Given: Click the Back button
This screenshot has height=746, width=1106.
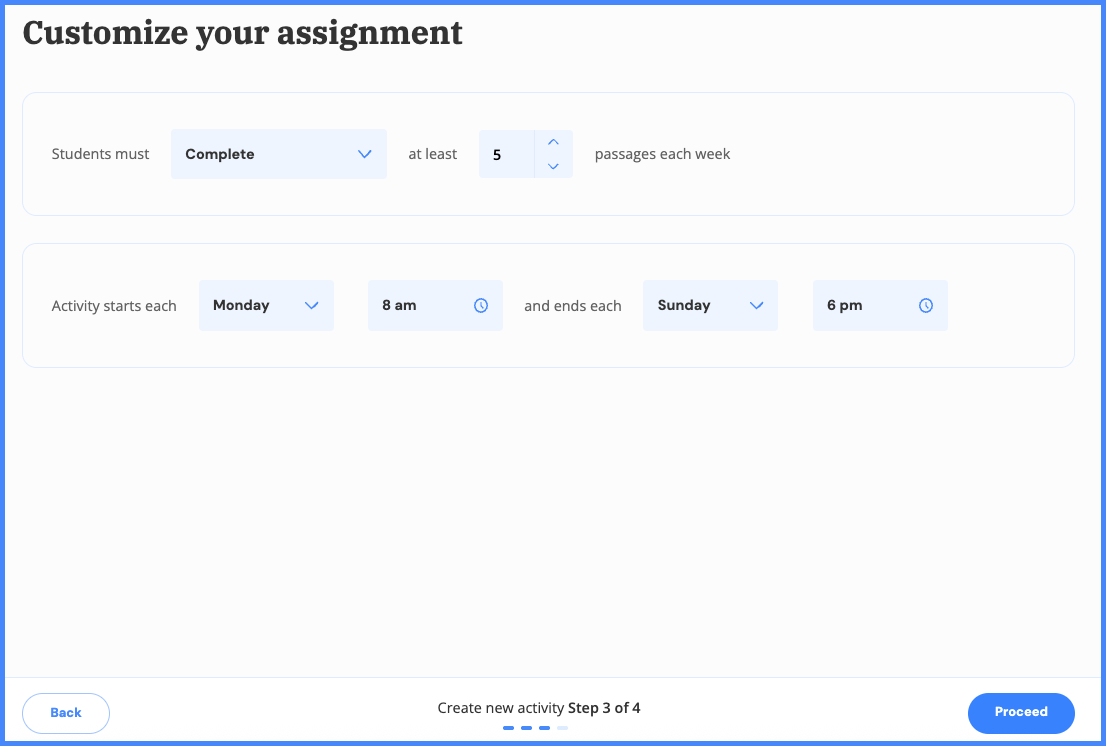Looking at the screenshot, I should (65, 712).
